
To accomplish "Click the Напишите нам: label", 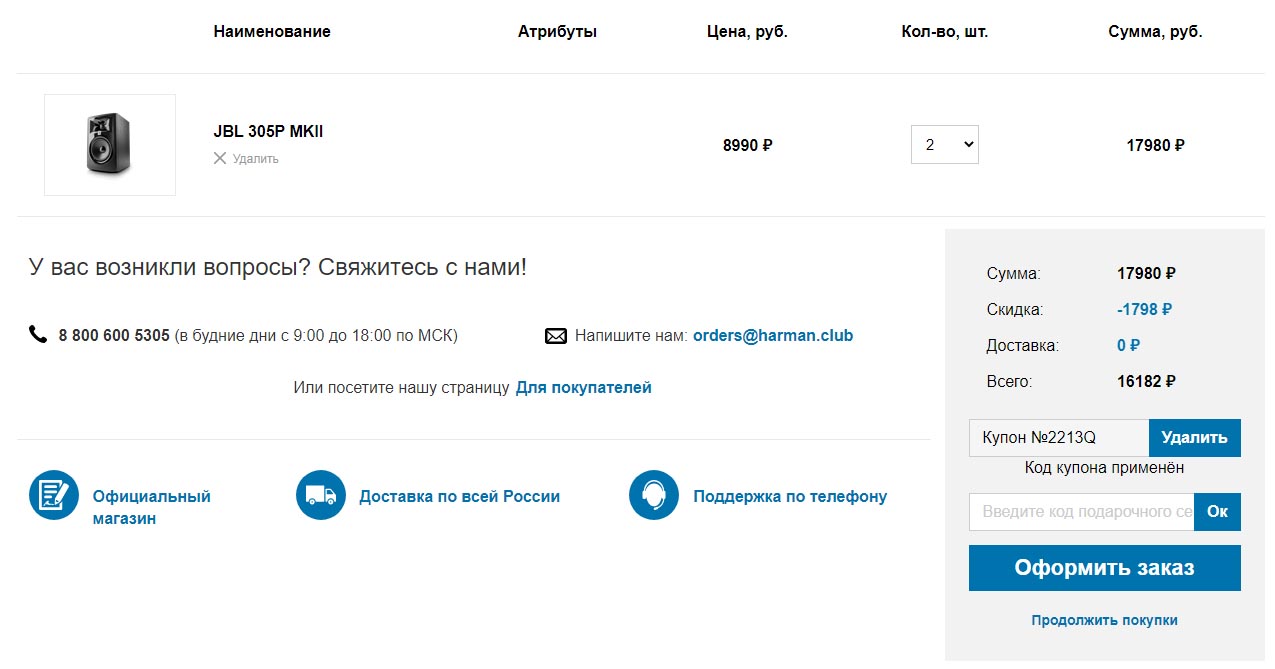I will click(x=631, y=336).
